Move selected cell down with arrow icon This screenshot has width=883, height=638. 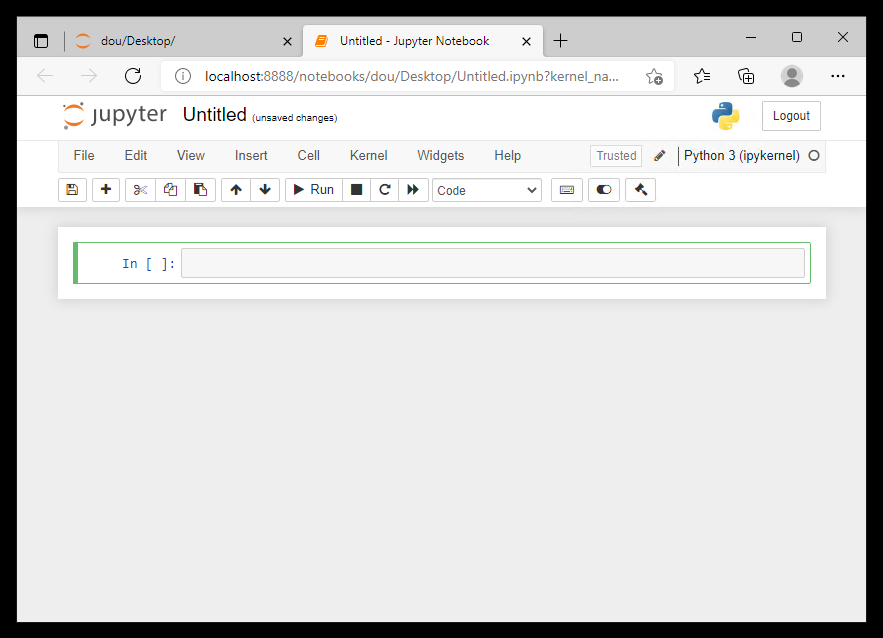pyautogui.click(x=264, y=190)
